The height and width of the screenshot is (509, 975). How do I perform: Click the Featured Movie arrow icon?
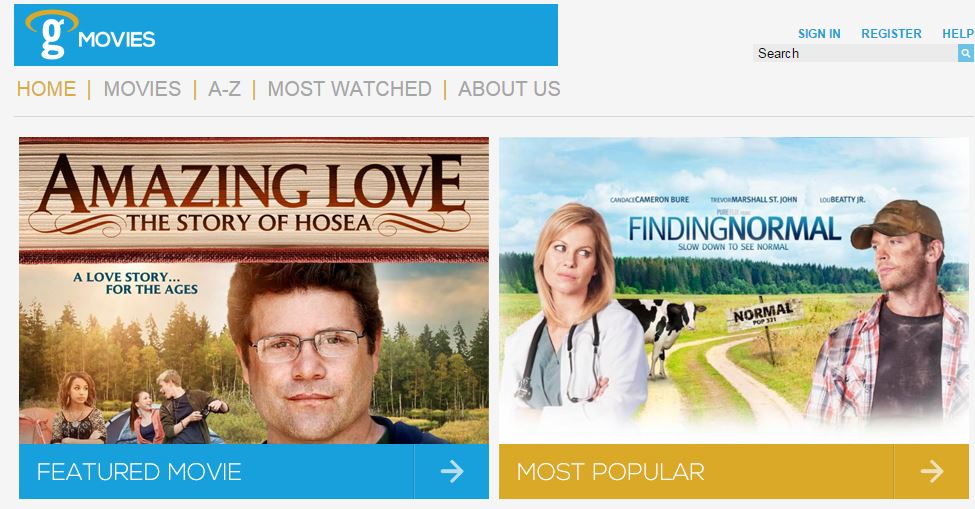coord(452,471)
